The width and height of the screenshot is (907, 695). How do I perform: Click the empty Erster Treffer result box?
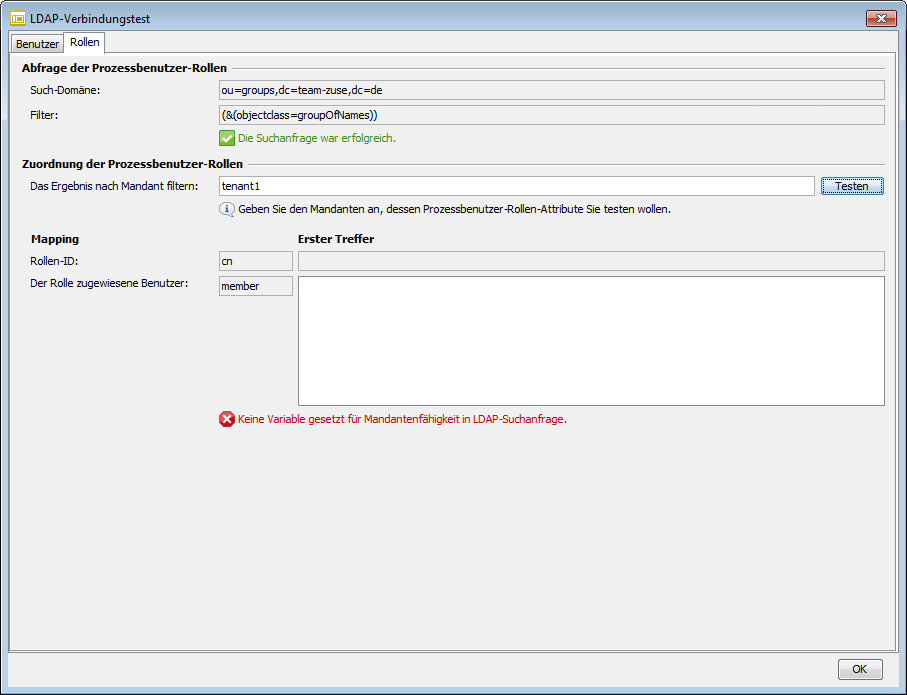(591, 340)
